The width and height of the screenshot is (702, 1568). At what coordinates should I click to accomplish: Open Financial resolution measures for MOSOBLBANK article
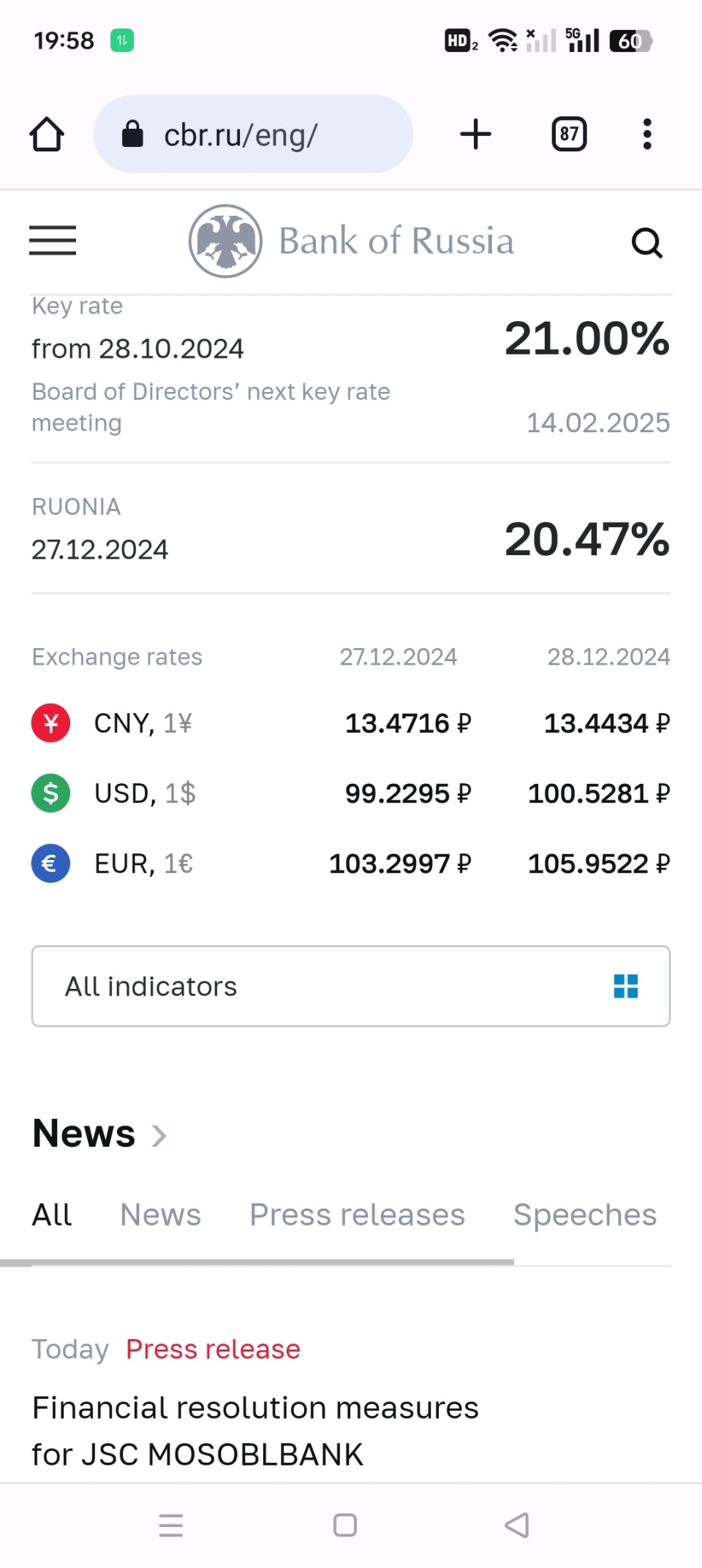click(256, 1431)
